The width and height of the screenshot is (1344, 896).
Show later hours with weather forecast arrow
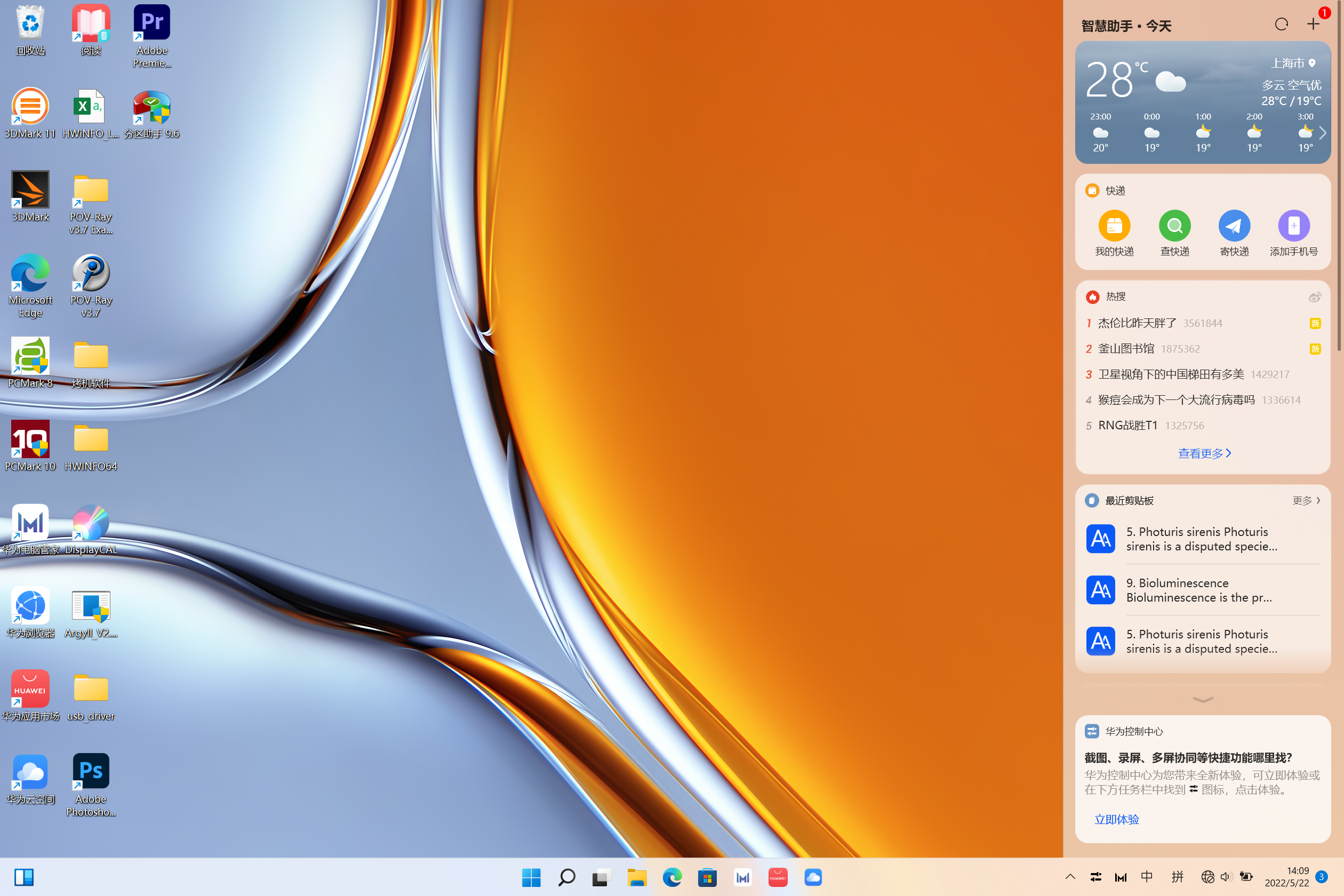(x=1322, y=133)
